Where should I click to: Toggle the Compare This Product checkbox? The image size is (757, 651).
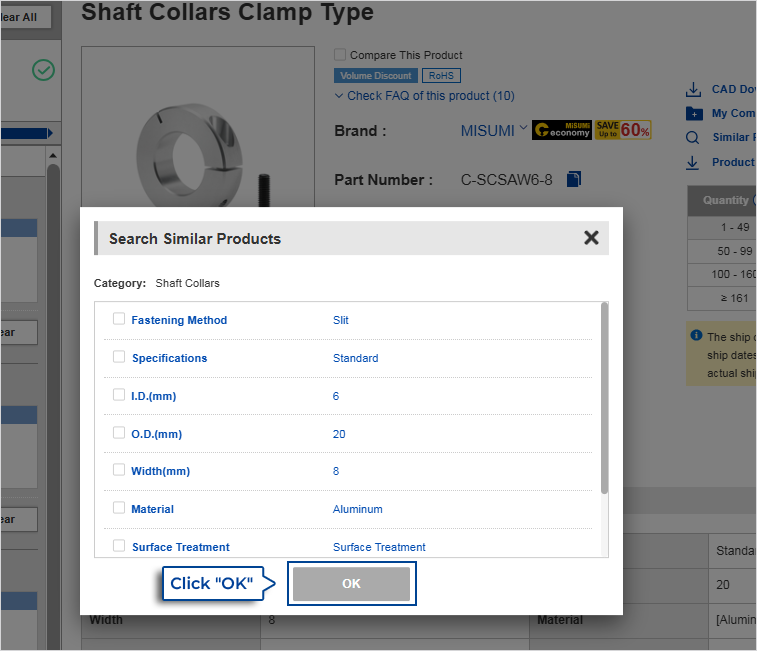point(340,55)
